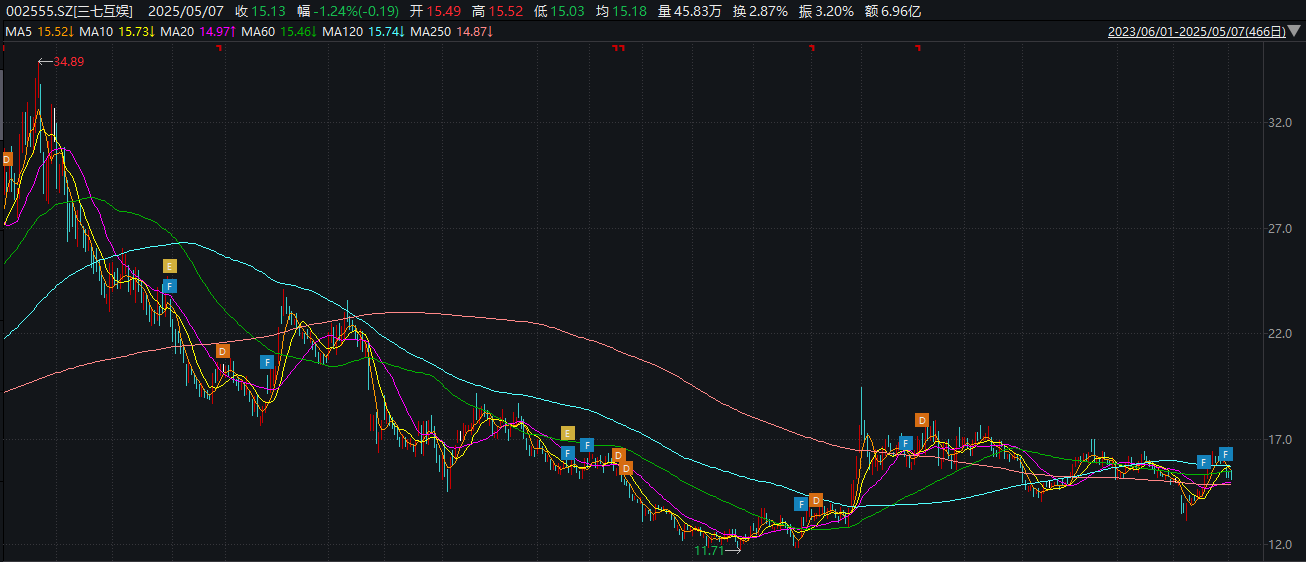Click the rightmost yellow E event marker

[567, 433]
